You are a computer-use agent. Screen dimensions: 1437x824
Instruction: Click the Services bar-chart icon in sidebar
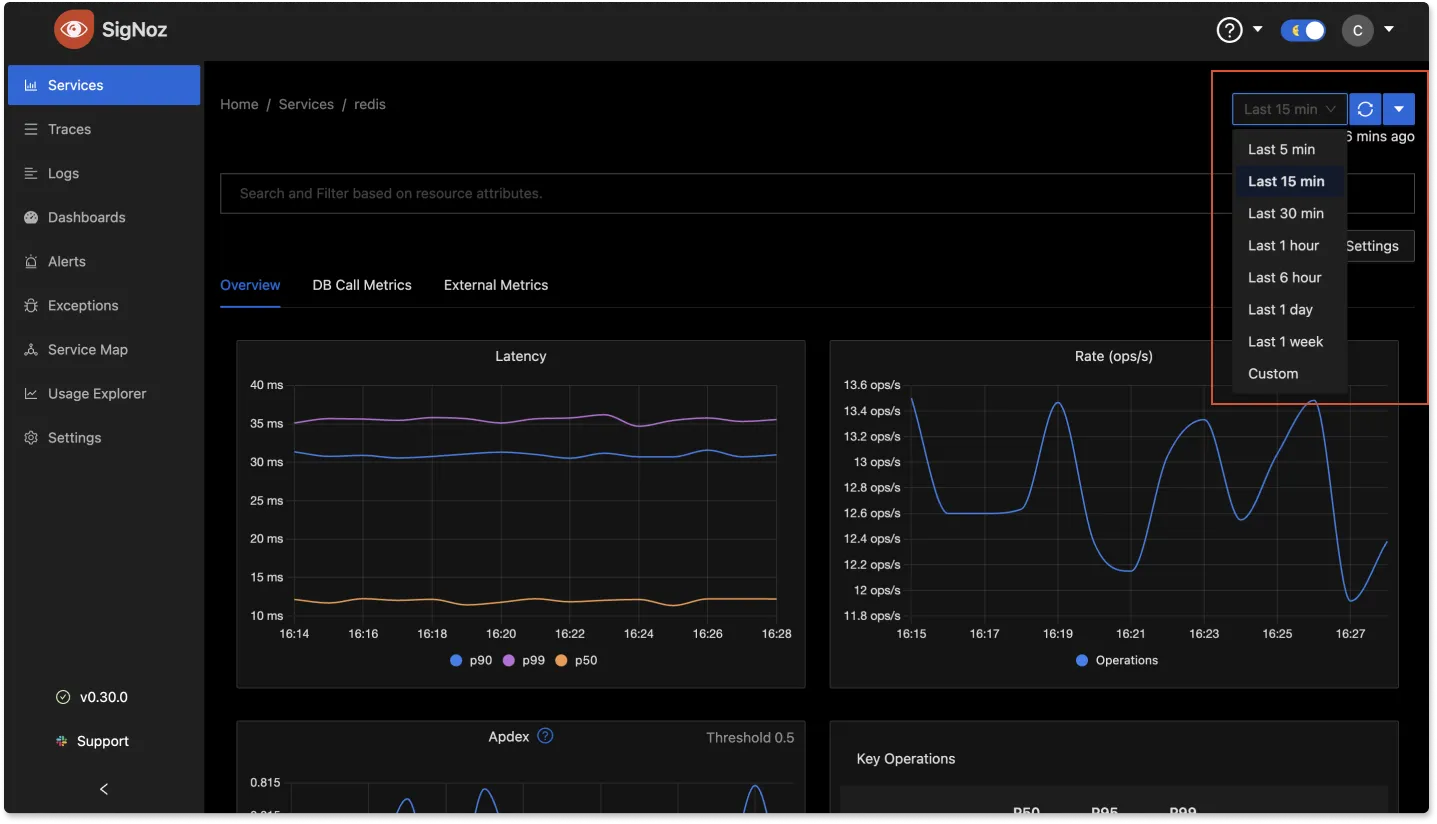tap(30, 85)
